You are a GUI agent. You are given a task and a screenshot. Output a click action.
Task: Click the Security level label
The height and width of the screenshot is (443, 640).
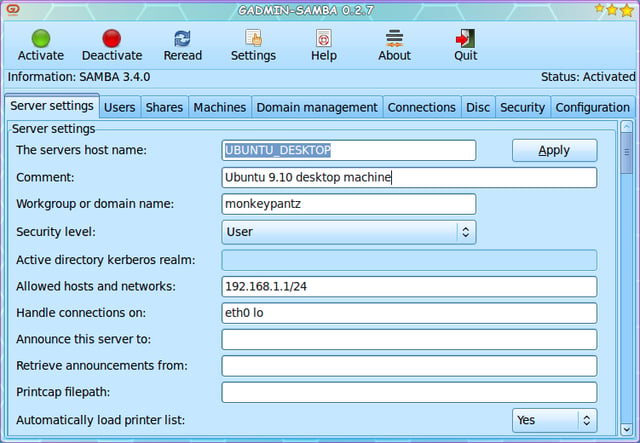(56, 232)
